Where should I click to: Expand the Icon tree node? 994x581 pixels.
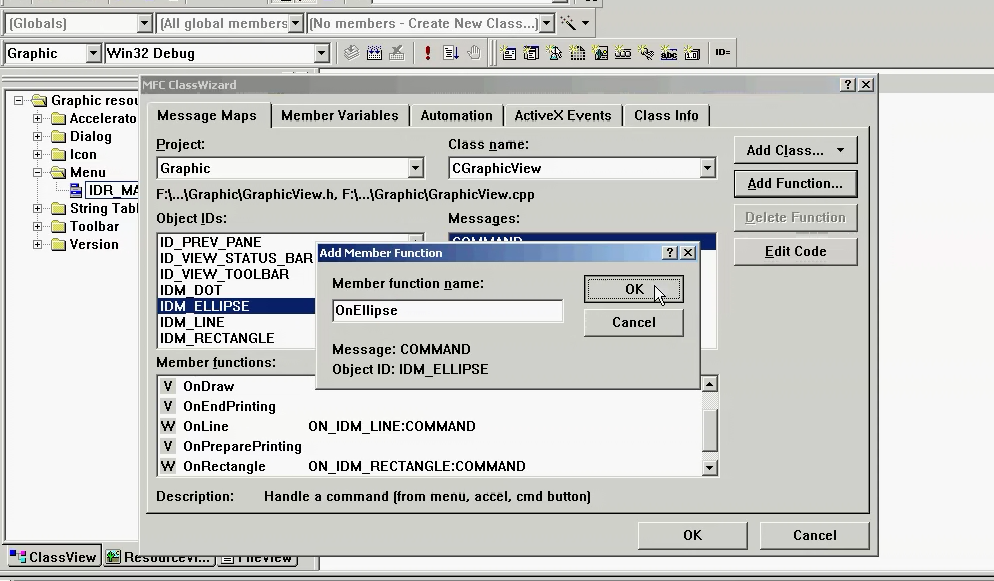tap(37, 155)
